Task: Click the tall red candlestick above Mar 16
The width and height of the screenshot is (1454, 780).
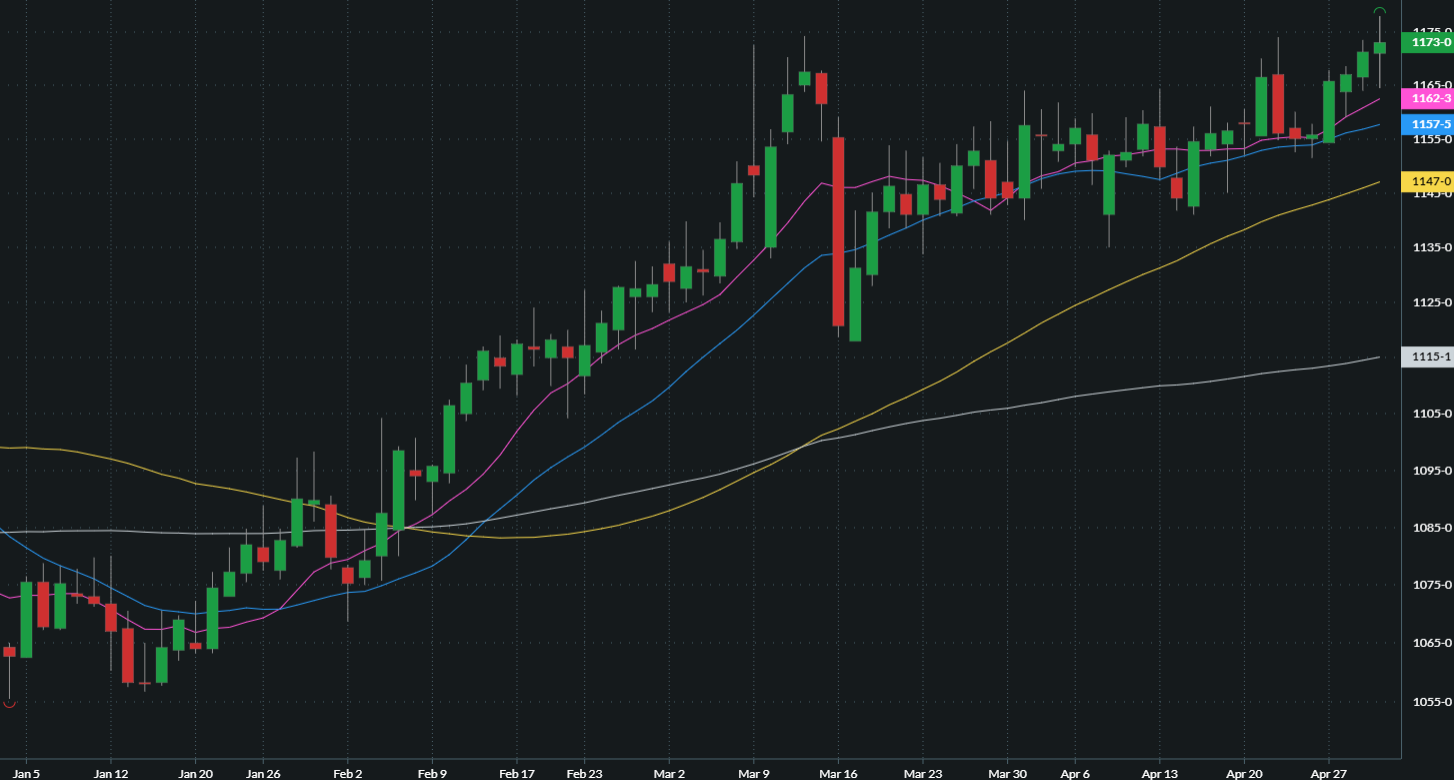Action: (x=838, y=231)
